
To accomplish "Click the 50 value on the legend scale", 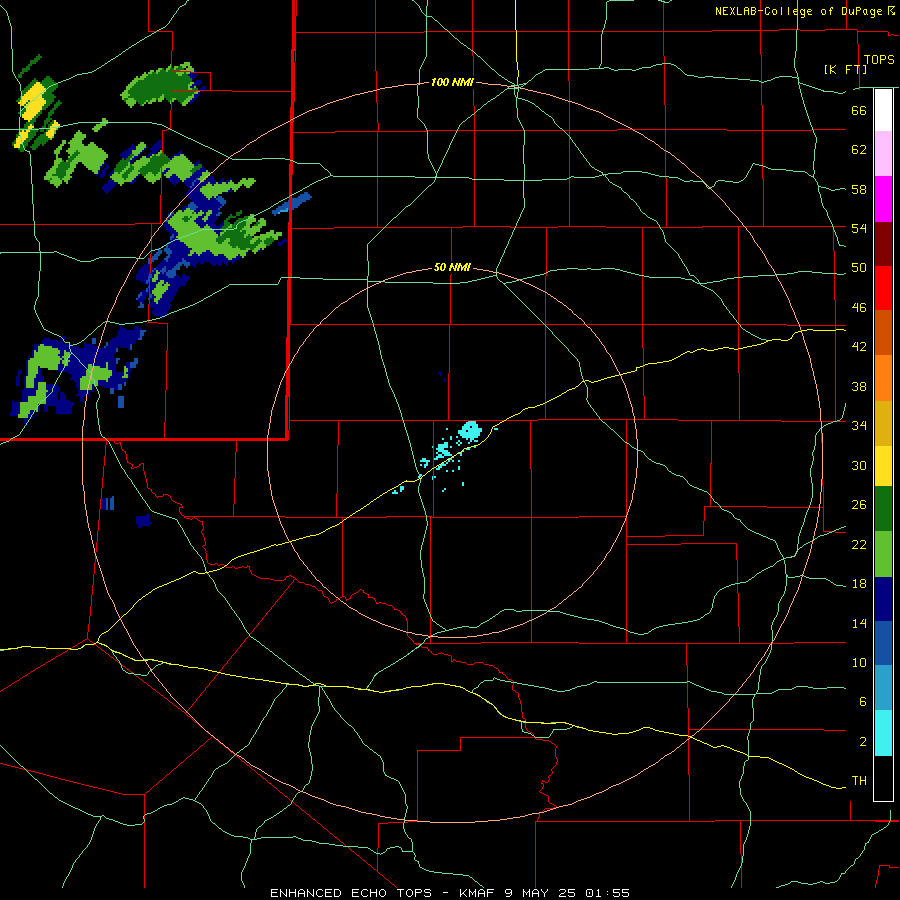I will click(859, 268).
